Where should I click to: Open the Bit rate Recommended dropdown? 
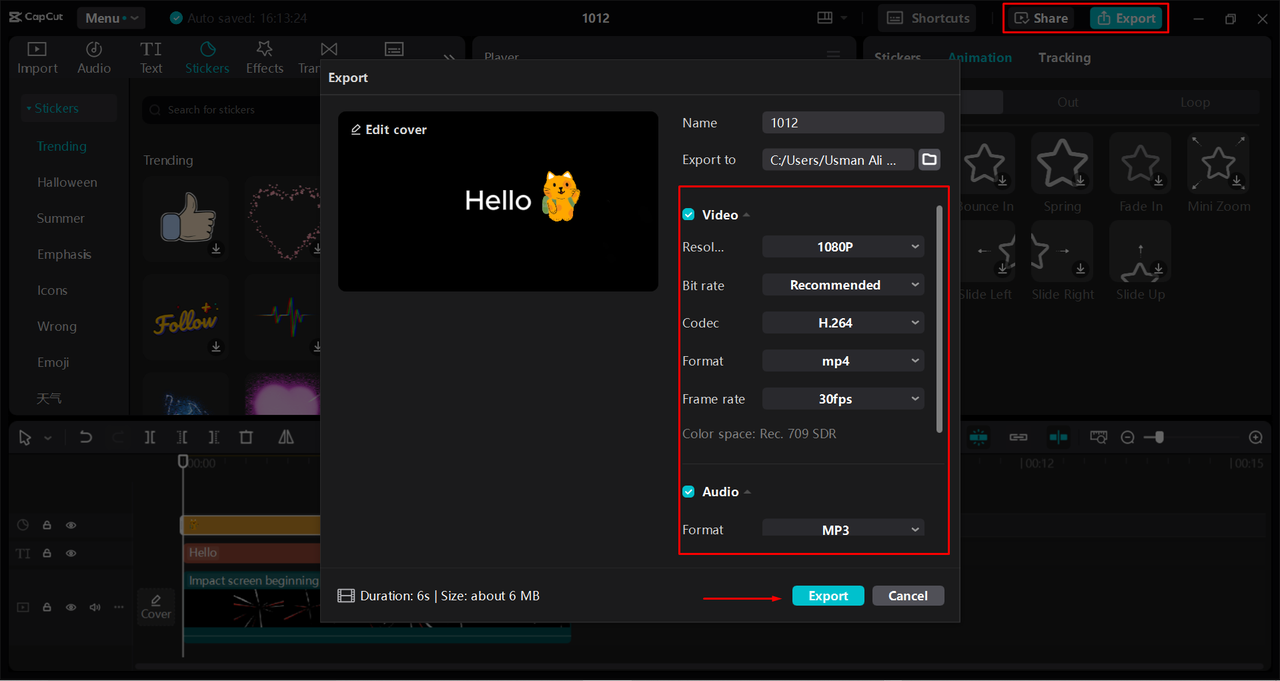click(x=843, y=285)
